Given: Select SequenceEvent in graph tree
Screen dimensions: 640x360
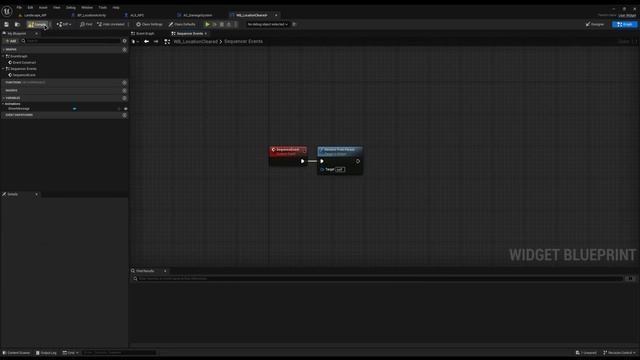Looking at the screenshot, I should click(x=24, y=75).
